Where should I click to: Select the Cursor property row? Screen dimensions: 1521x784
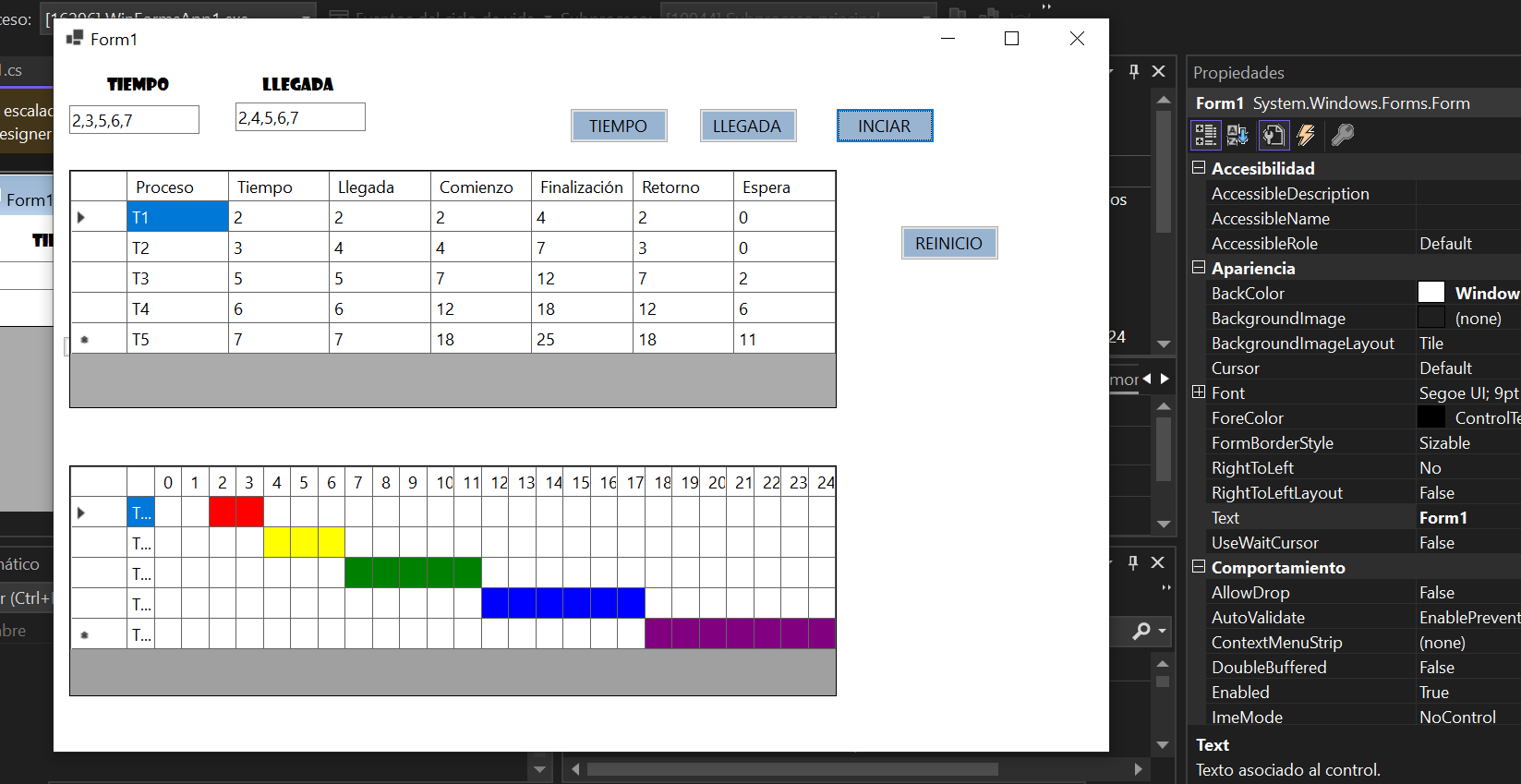(1365, 368)
